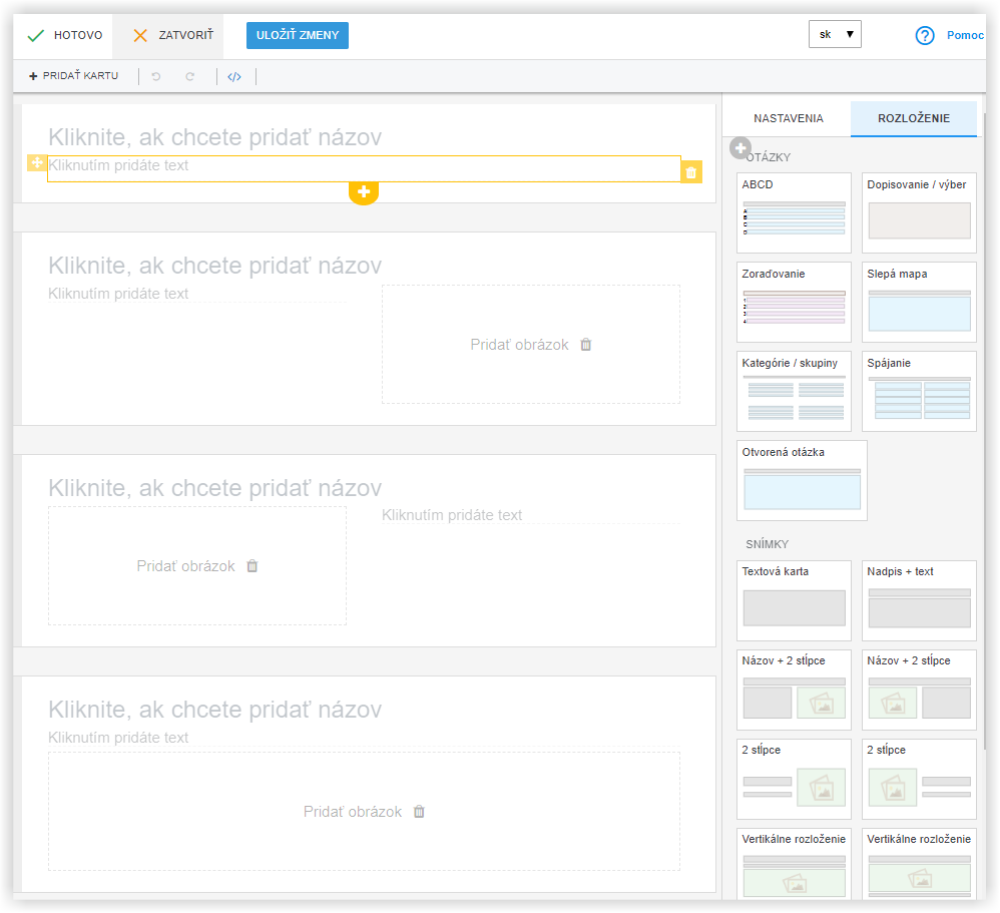
Task: Open the HTML source code editor icon
Action: (234, 77)
